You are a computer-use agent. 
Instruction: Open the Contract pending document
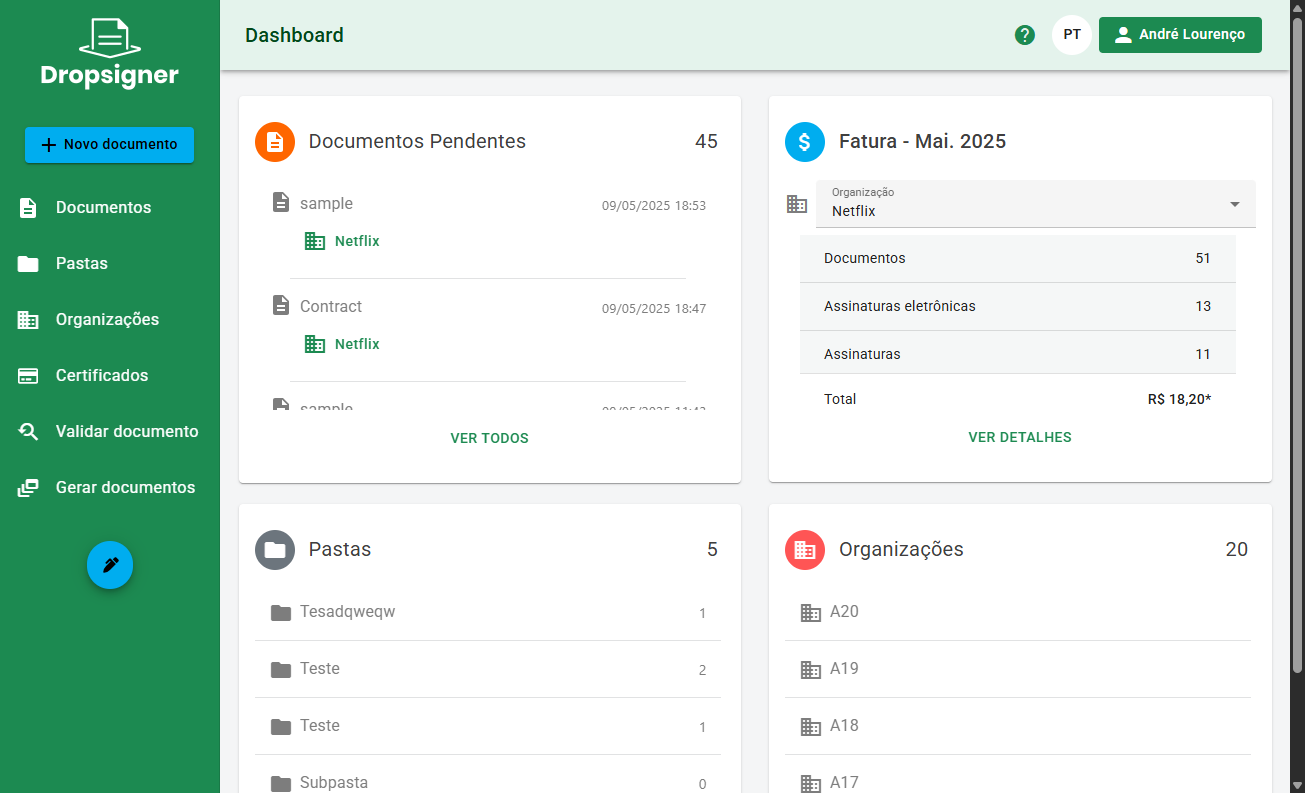(331, 307)
